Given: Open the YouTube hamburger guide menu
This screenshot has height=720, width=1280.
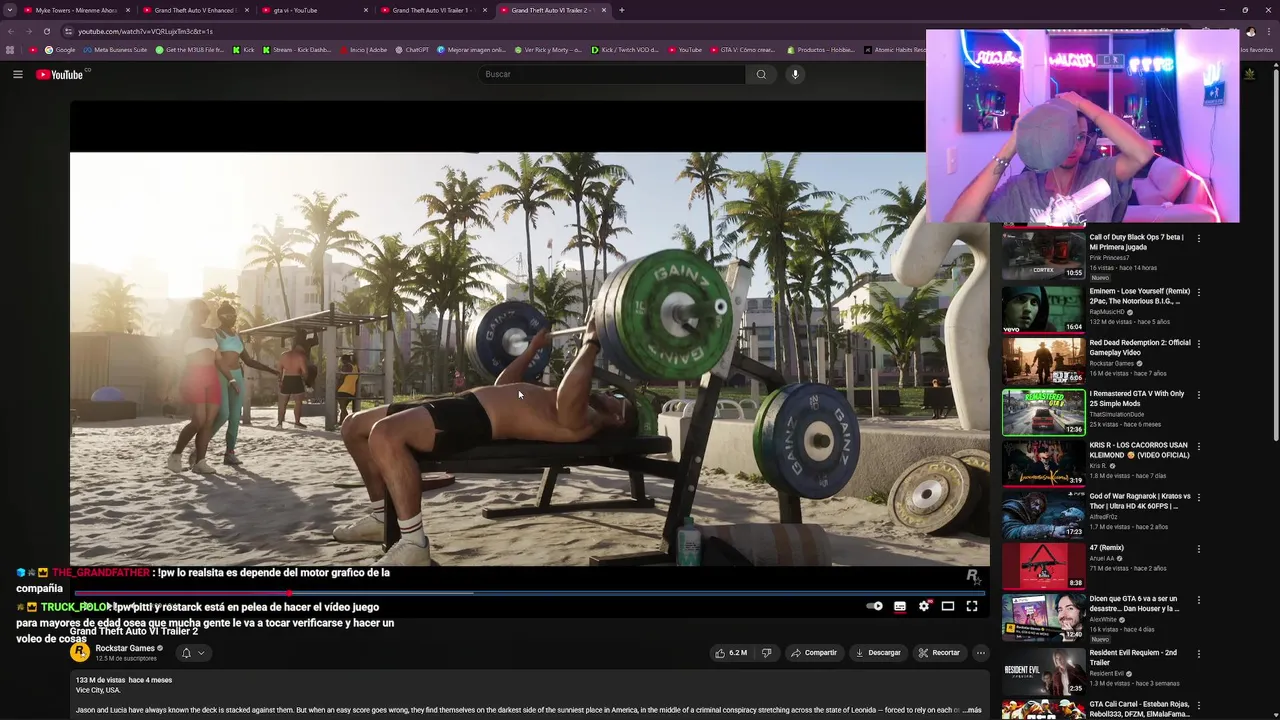Looking at the screenshot, I should (18, 74).
